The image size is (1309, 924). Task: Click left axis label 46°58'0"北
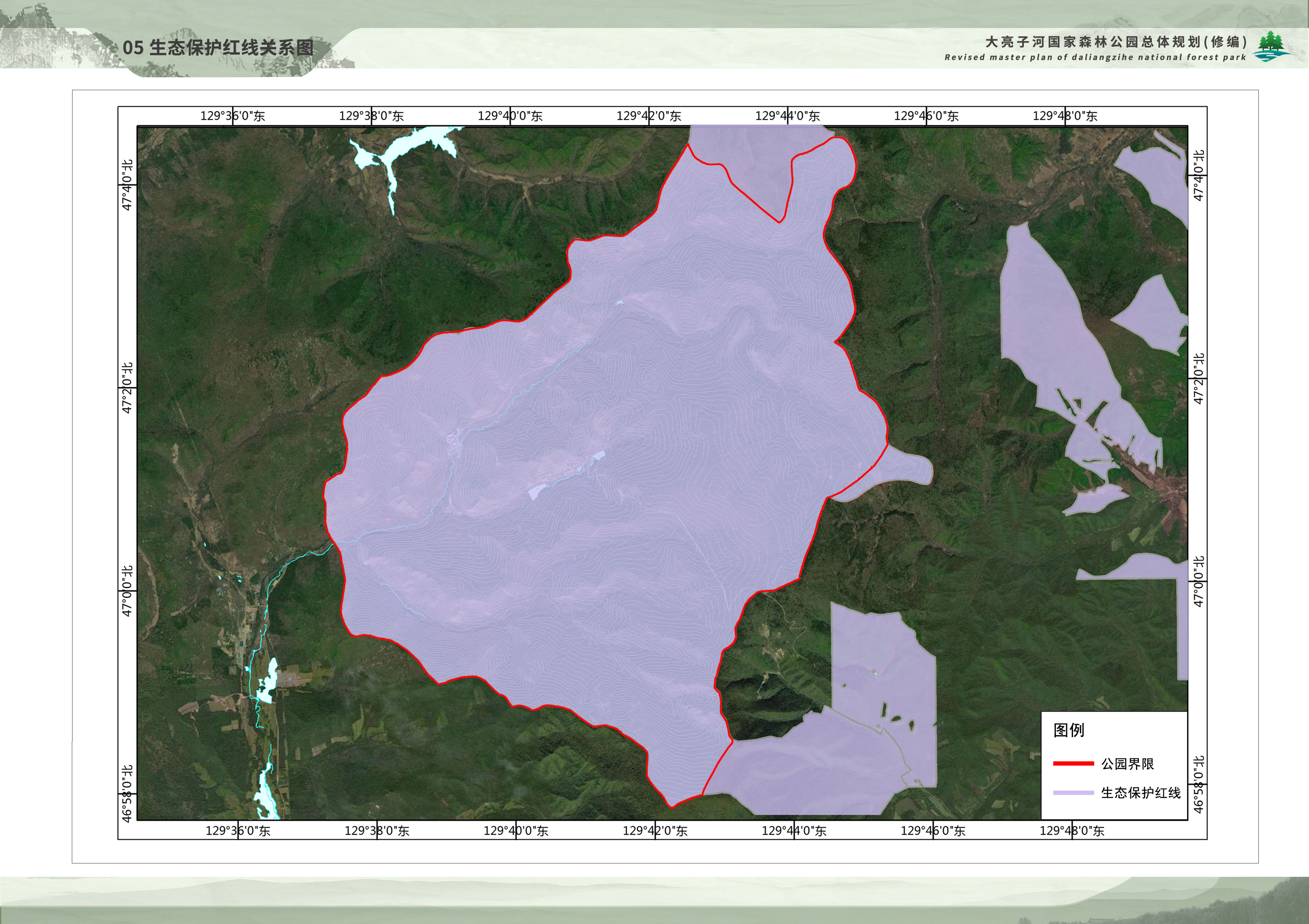[128, 793]
